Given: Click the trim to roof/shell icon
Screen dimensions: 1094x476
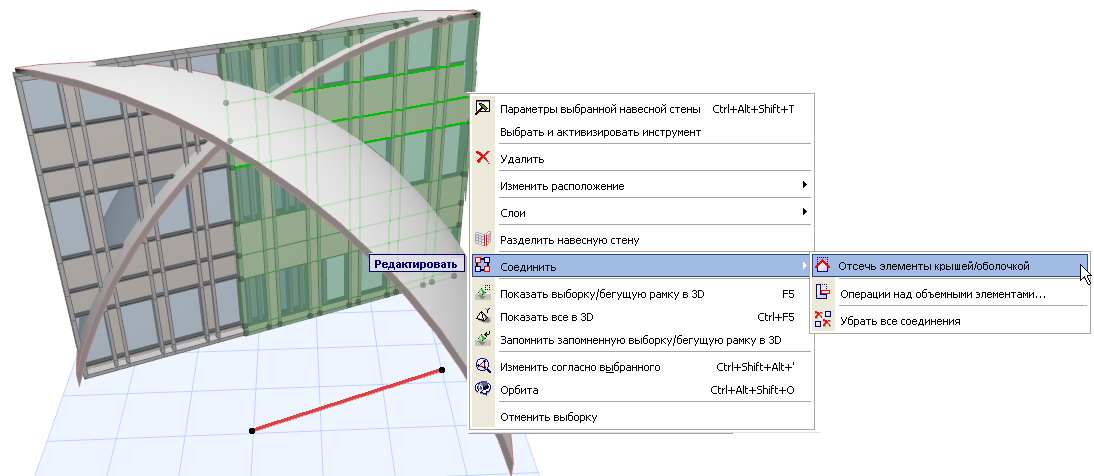Looking at the screenshot, I should [x=823, y=265].
